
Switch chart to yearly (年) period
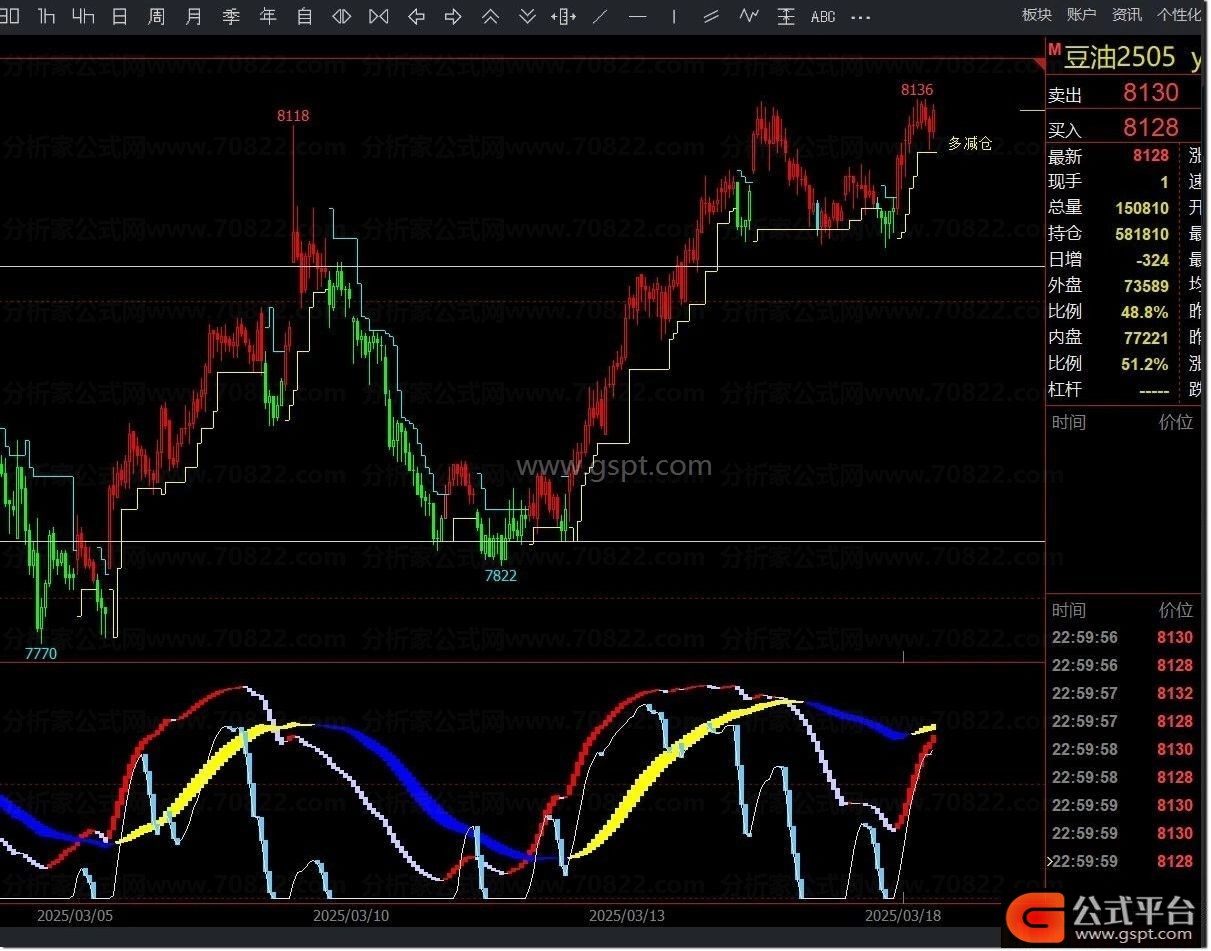[x=268, y=15]
